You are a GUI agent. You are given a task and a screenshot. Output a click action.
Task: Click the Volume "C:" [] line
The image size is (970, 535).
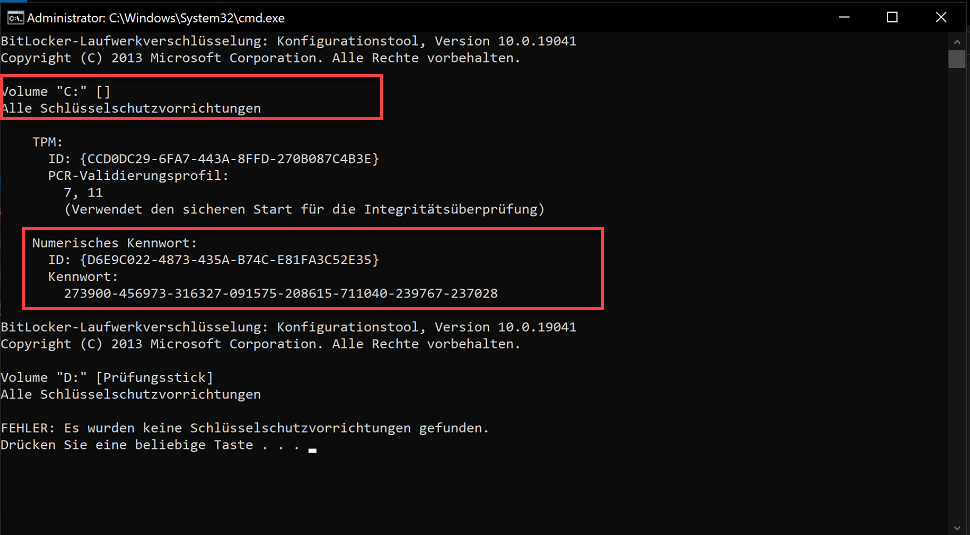(56, 91)
